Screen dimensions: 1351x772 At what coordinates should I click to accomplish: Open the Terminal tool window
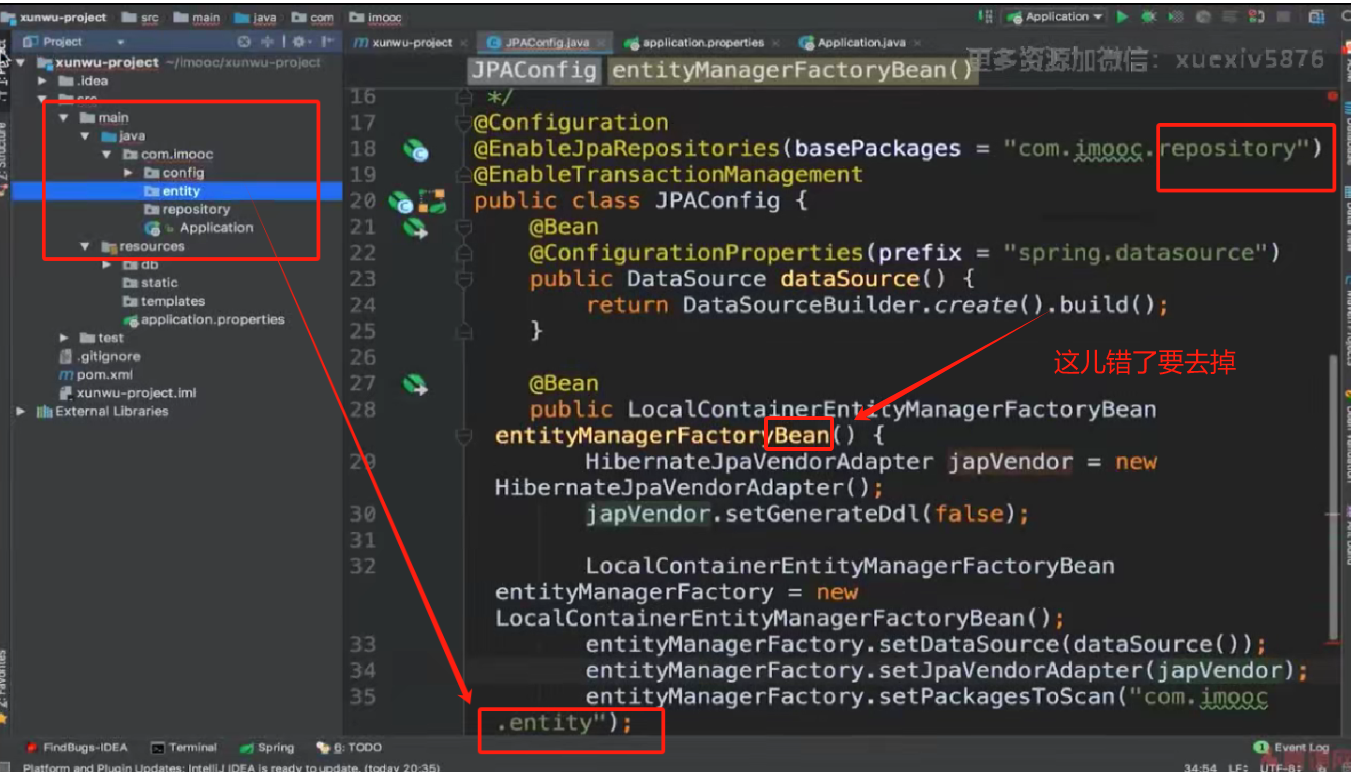click(x=183, y=747)
